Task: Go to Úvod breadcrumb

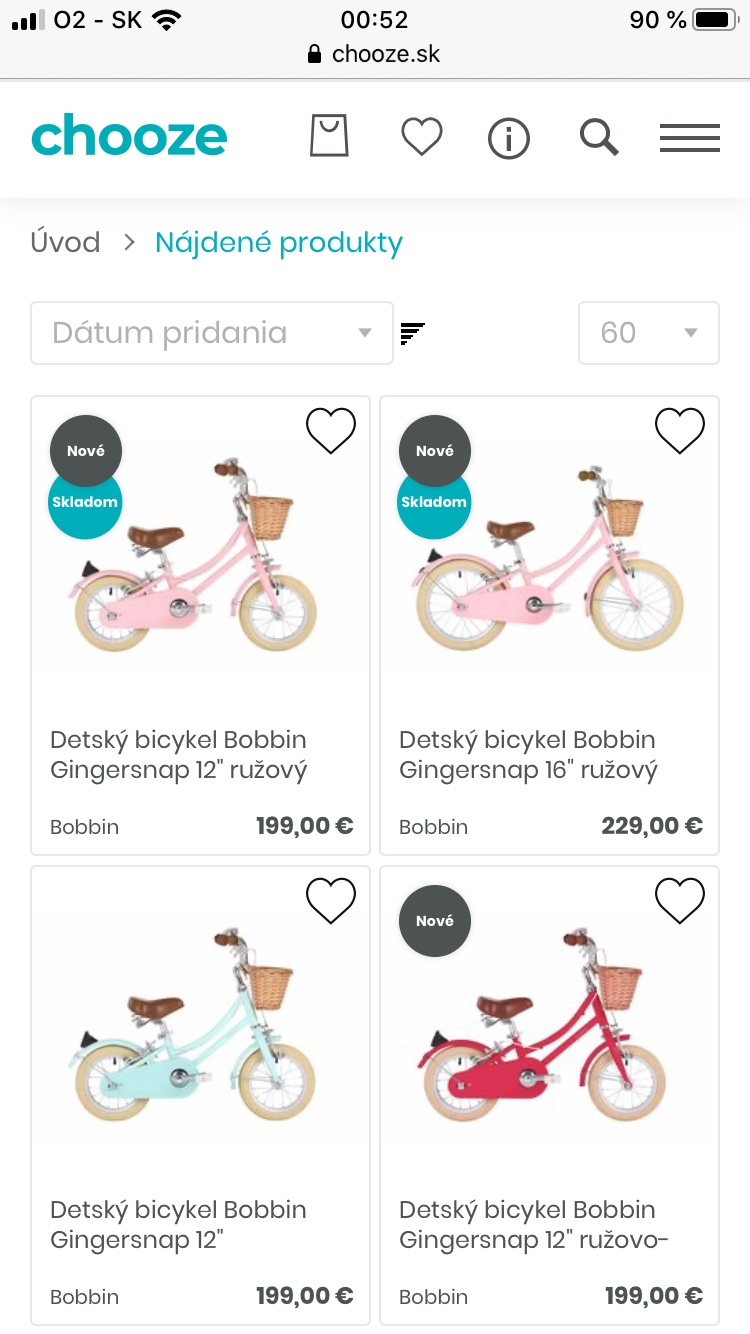Action: pos(66,242)
